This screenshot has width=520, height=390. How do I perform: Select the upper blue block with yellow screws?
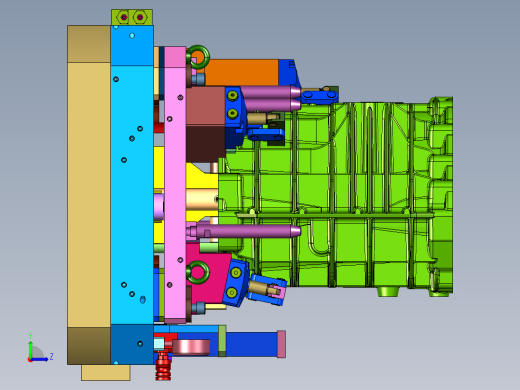[234, 106]
